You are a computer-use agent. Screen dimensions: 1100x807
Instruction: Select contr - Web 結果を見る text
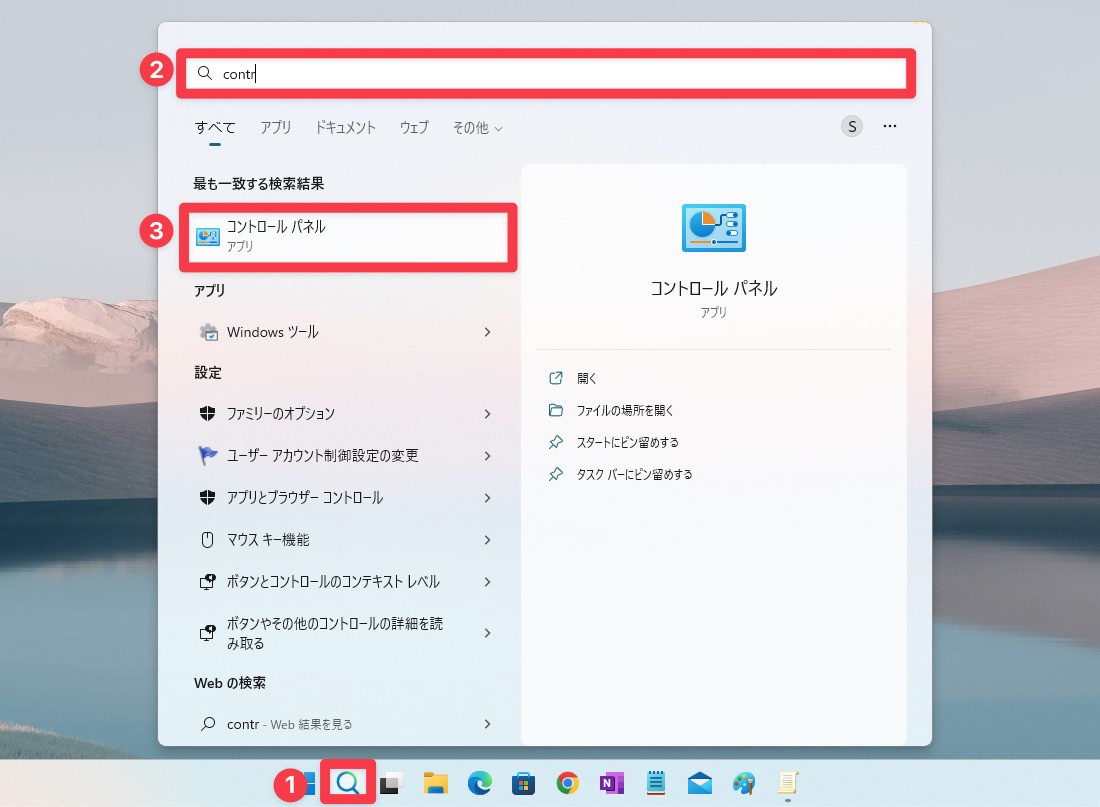[x=289, y=724]
